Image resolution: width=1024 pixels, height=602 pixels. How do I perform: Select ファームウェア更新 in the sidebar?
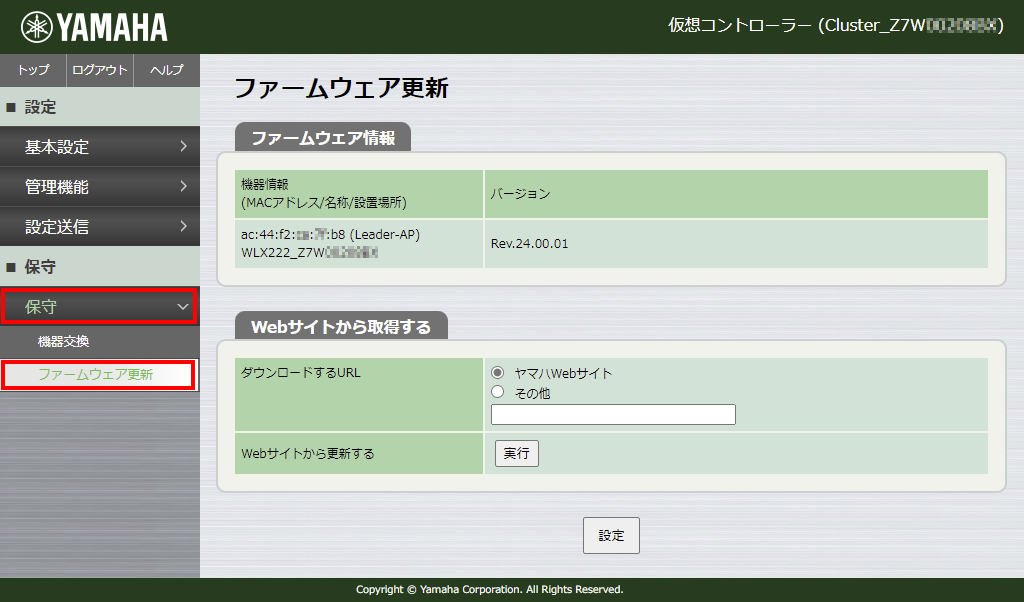(x=100, y=375)
